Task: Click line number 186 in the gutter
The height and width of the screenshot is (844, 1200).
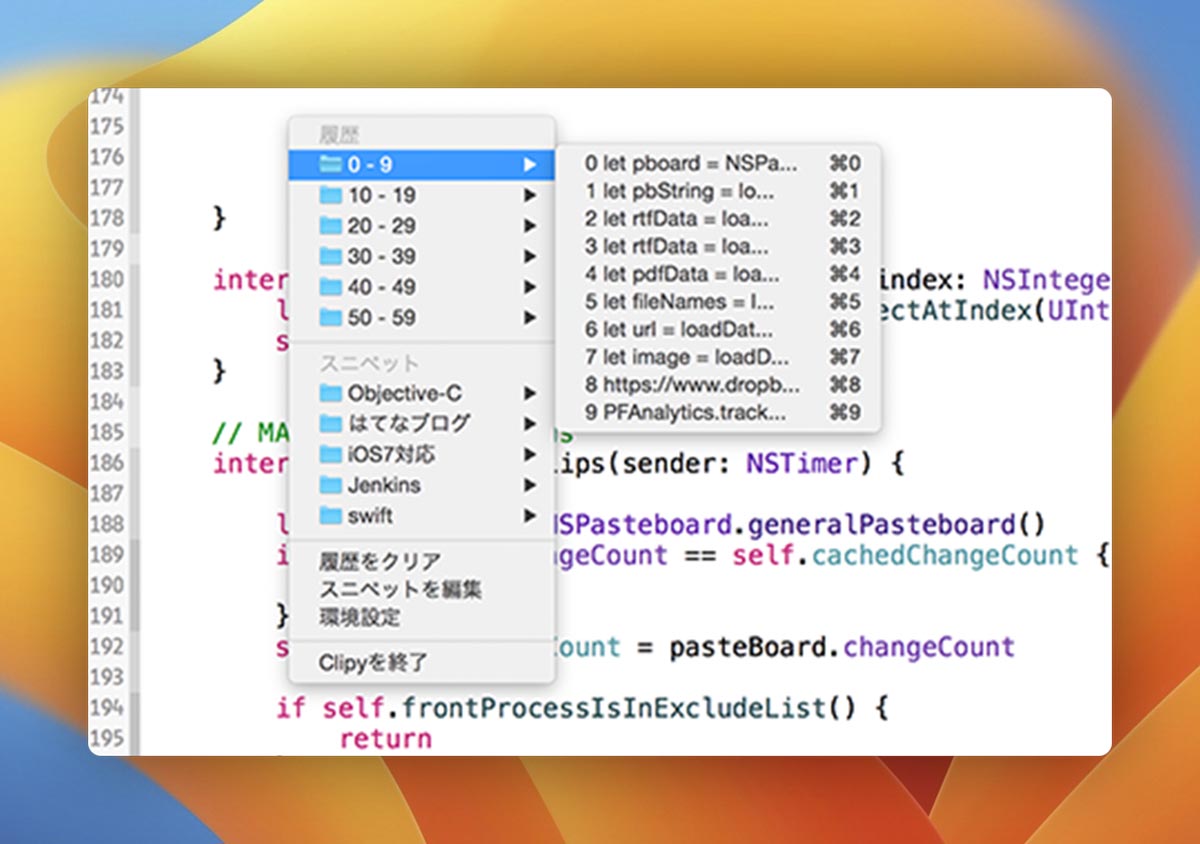Action: tap(107, 463)
